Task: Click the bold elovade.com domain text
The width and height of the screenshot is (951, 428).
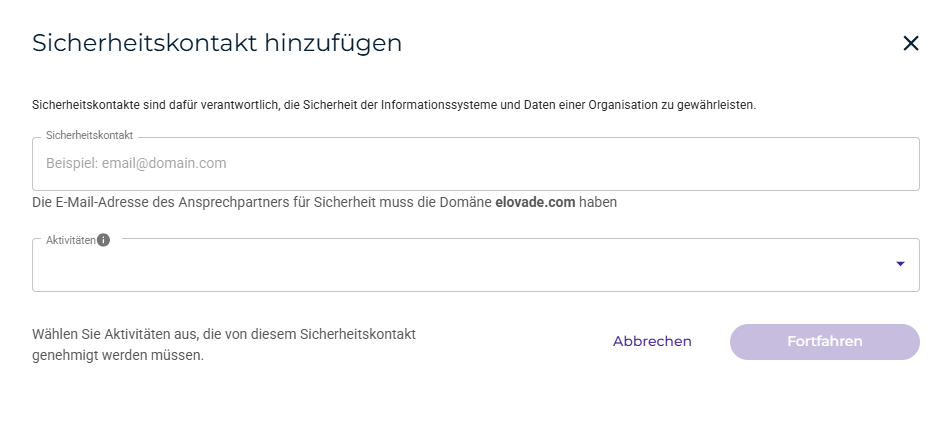Action: [x=535, y=202]
